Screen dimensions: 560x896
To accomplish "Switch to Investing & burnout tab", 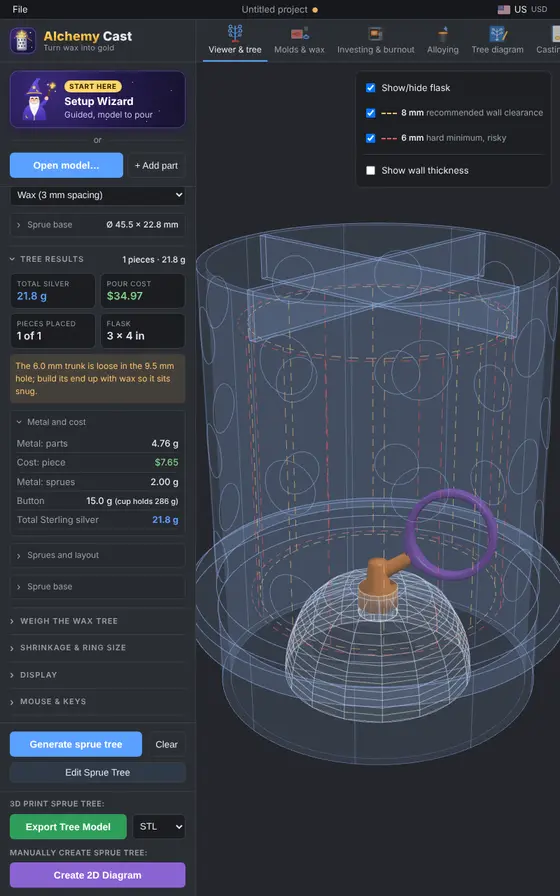I will click(375, 40).
